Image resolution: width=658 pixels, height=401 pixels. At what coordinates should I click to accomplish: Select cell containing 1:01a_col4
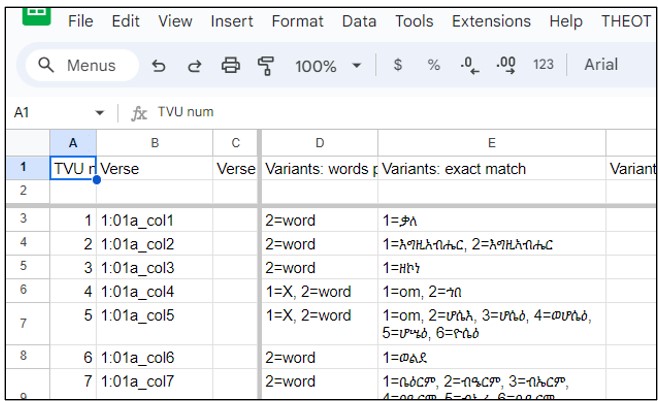pos(154,292)
